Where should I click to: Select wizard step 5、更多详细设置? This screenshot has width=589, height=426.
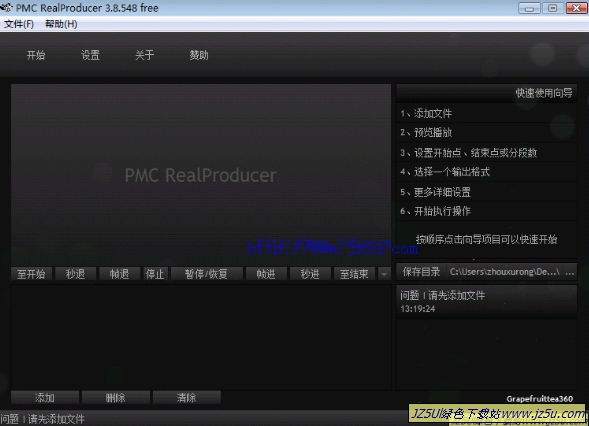click(x=486, y=192)
